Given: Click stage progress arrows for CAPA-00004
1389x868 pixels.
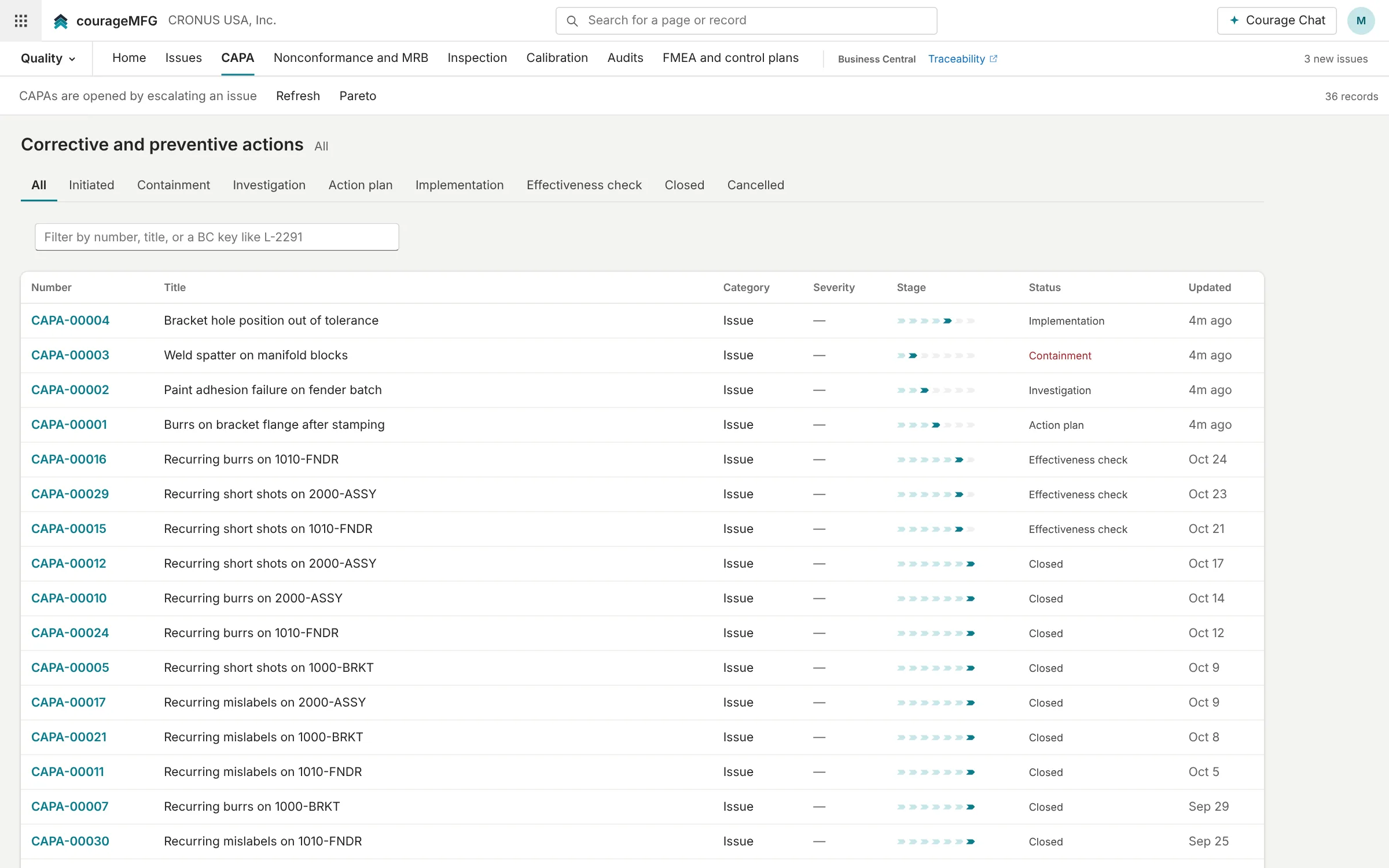Looking at the screenshot, I should point(936,321).
